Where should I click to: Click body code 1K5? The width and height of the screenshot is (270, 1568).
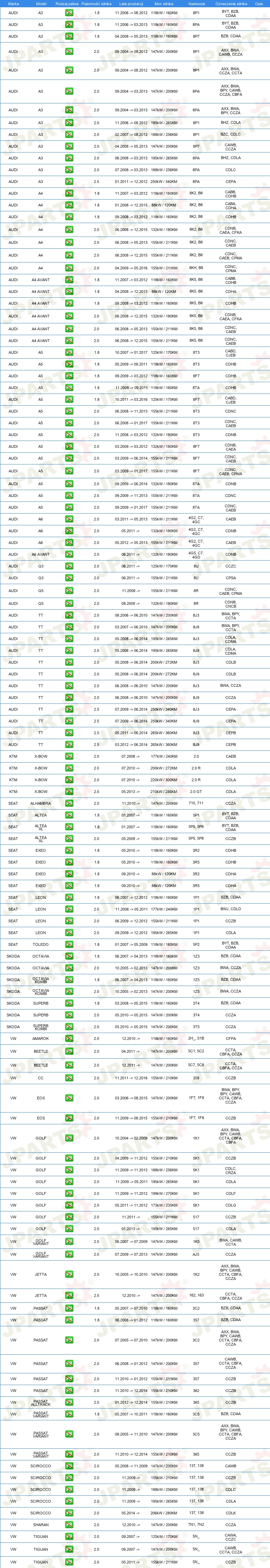pos(196,1241)
